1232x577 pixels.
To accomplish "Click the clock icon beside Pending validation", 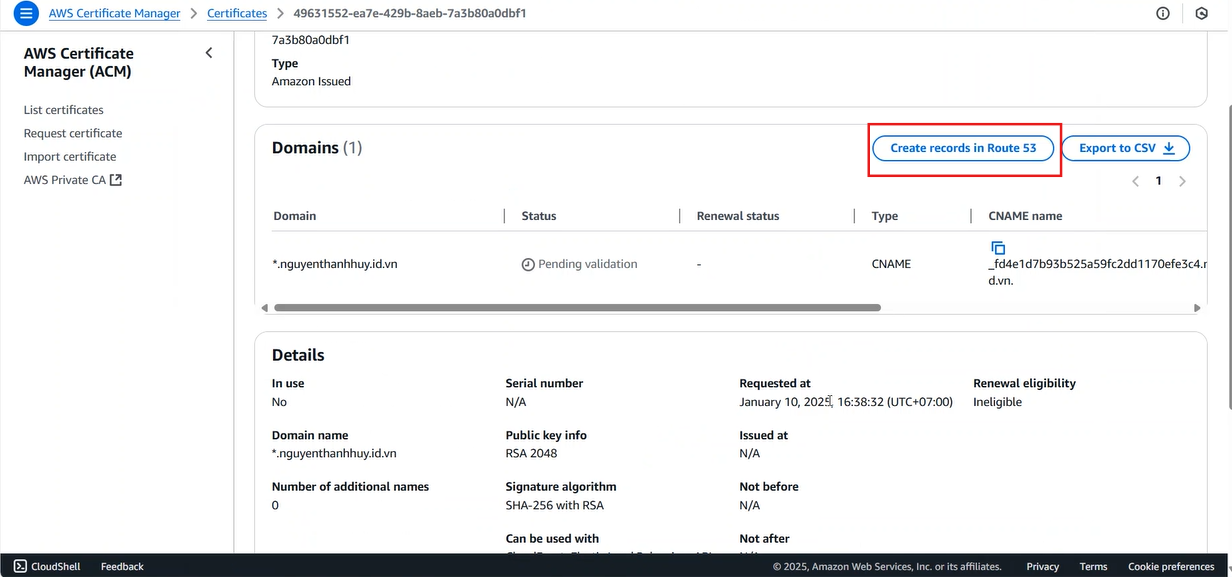I will [528, 265].
